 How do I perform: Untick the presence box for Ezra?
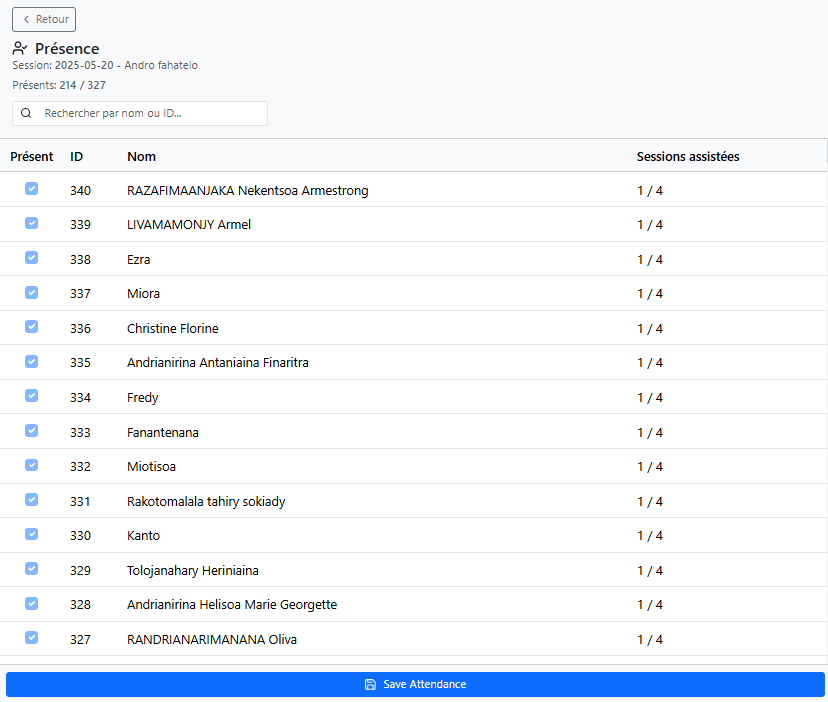click(31, 258)
